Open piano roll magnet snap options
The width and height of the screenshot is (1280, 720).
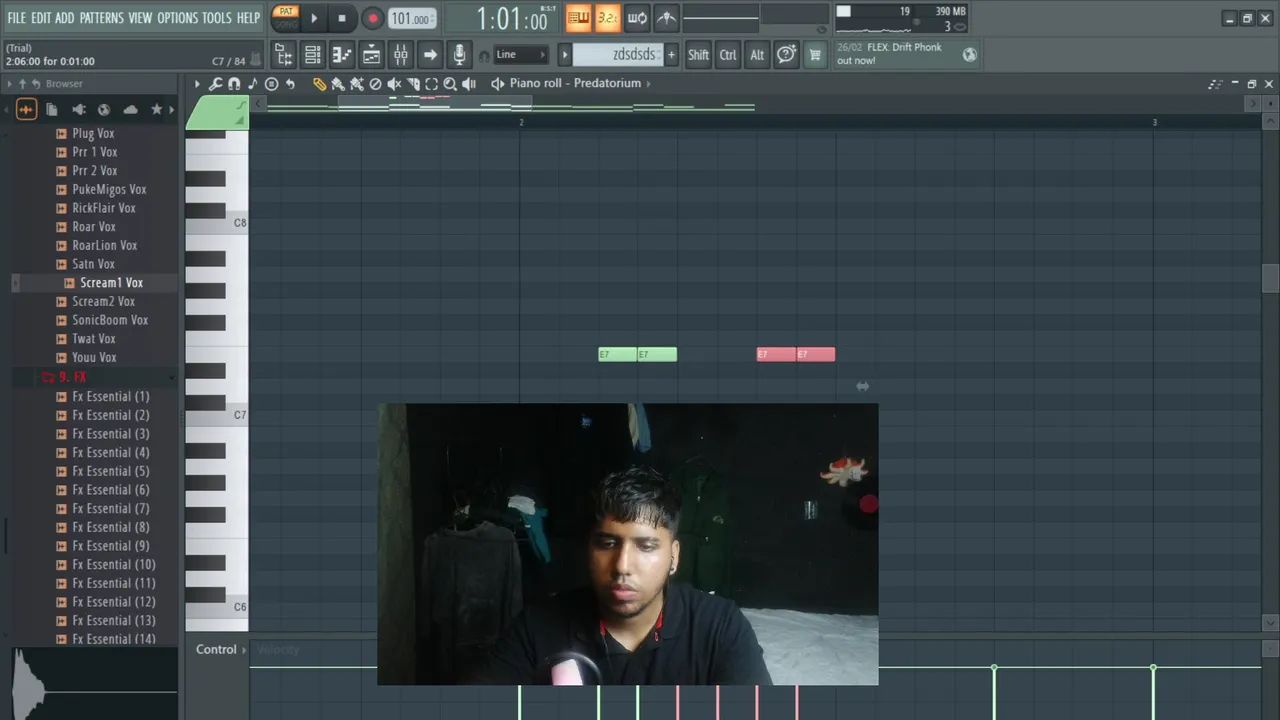(x=234, y=84)
